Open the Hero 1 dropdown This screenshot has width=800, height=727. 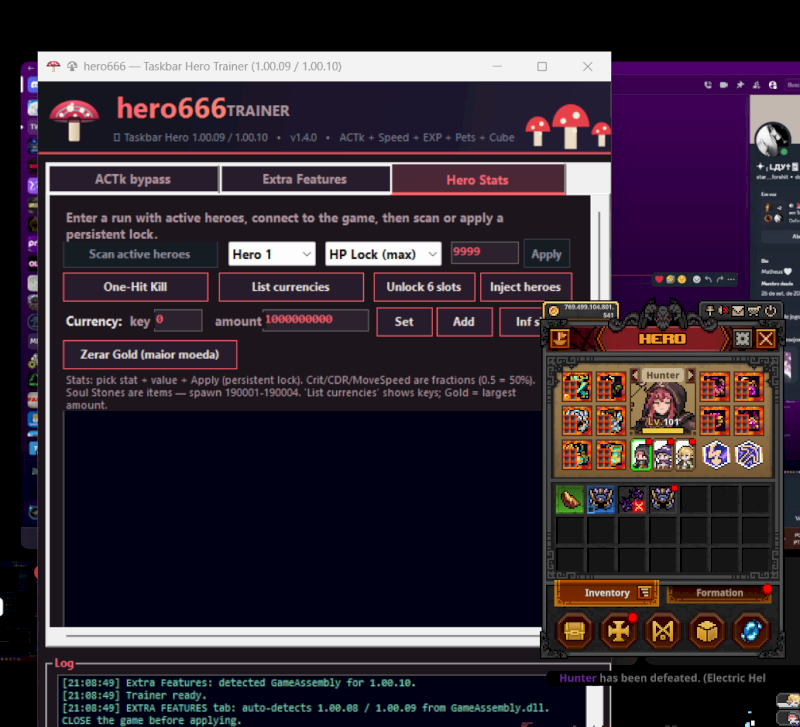point(272,254)
